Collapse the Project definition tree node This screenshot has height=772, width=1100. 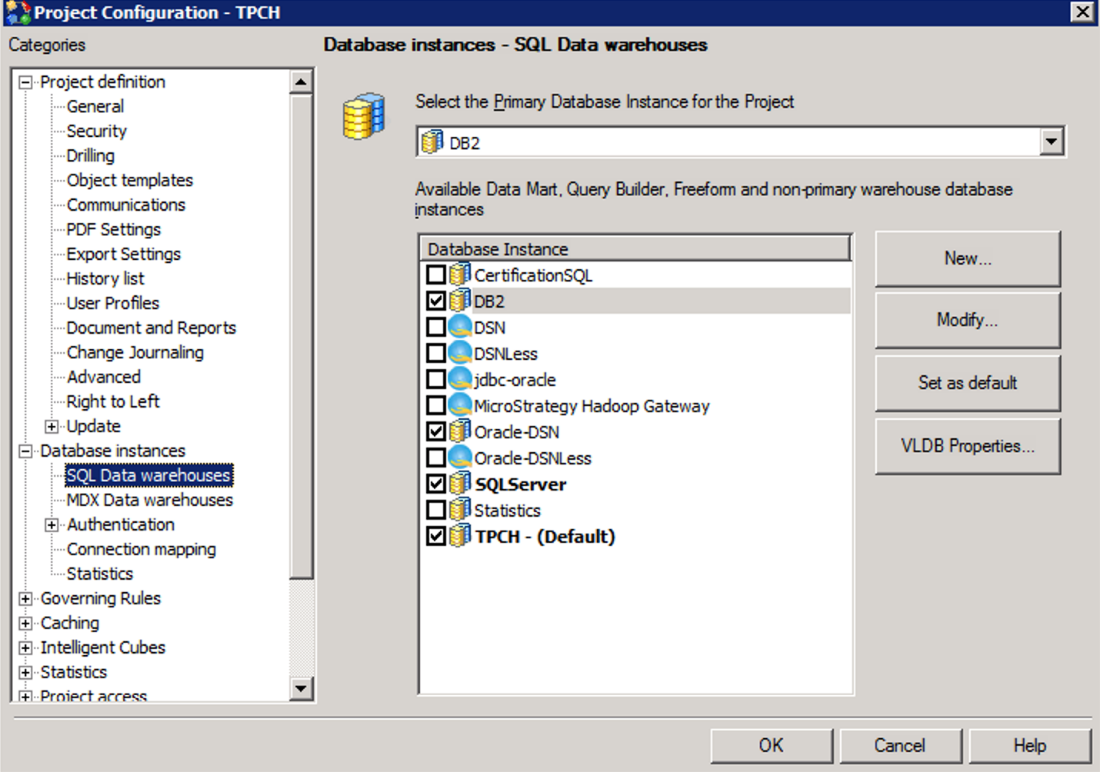coord(25,82)
